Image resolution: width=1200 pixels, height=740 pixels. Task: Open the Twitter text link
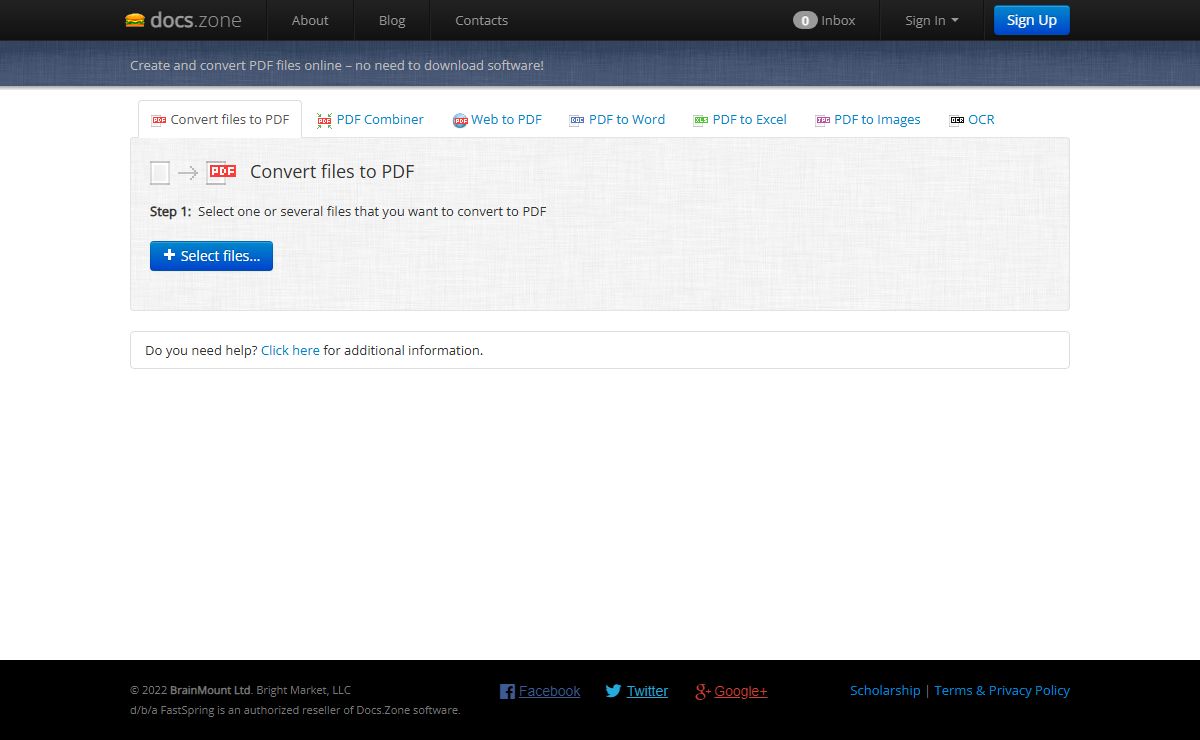[x=647, y=691]
